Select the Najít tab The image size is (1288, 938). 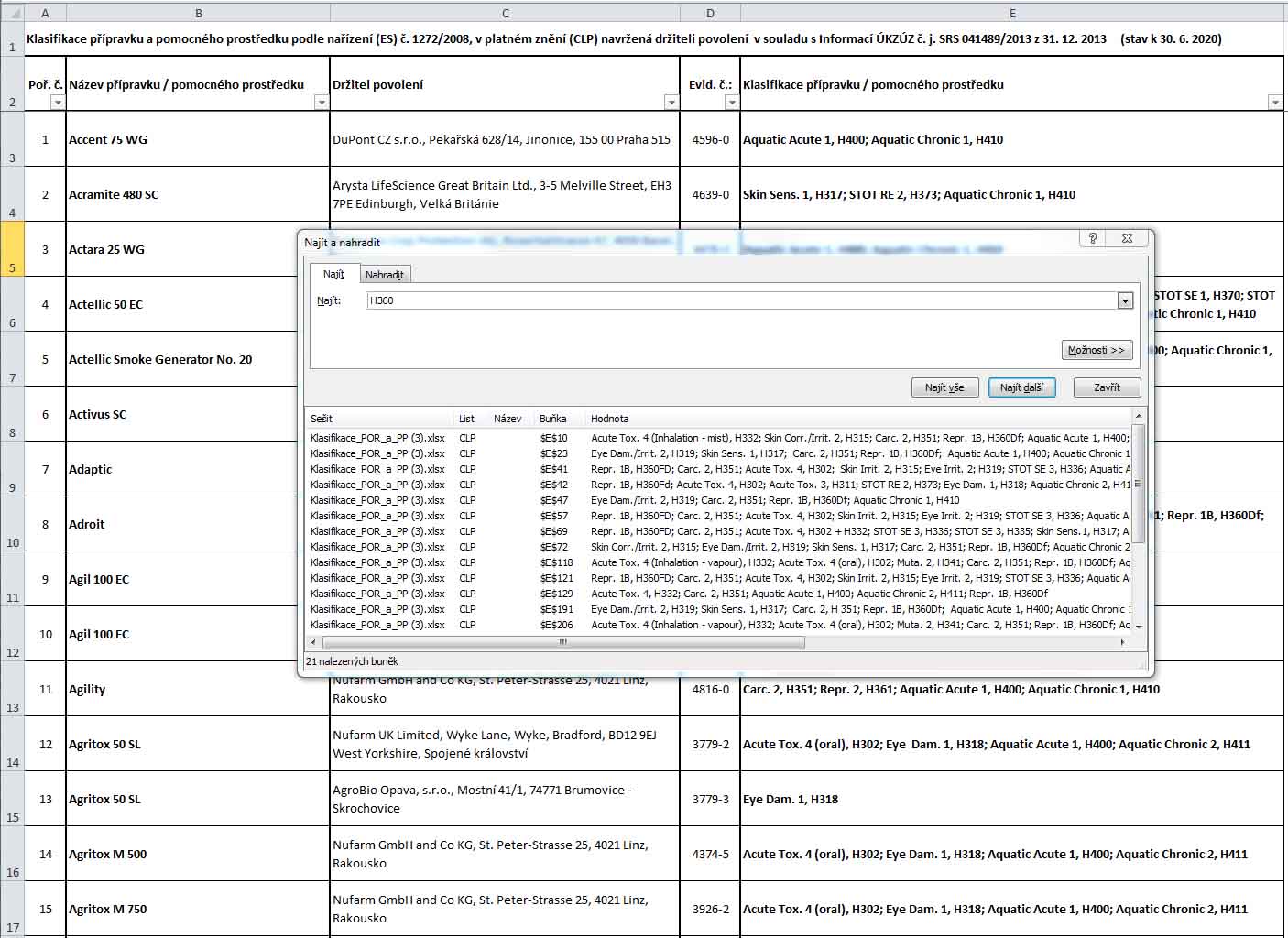333,274
